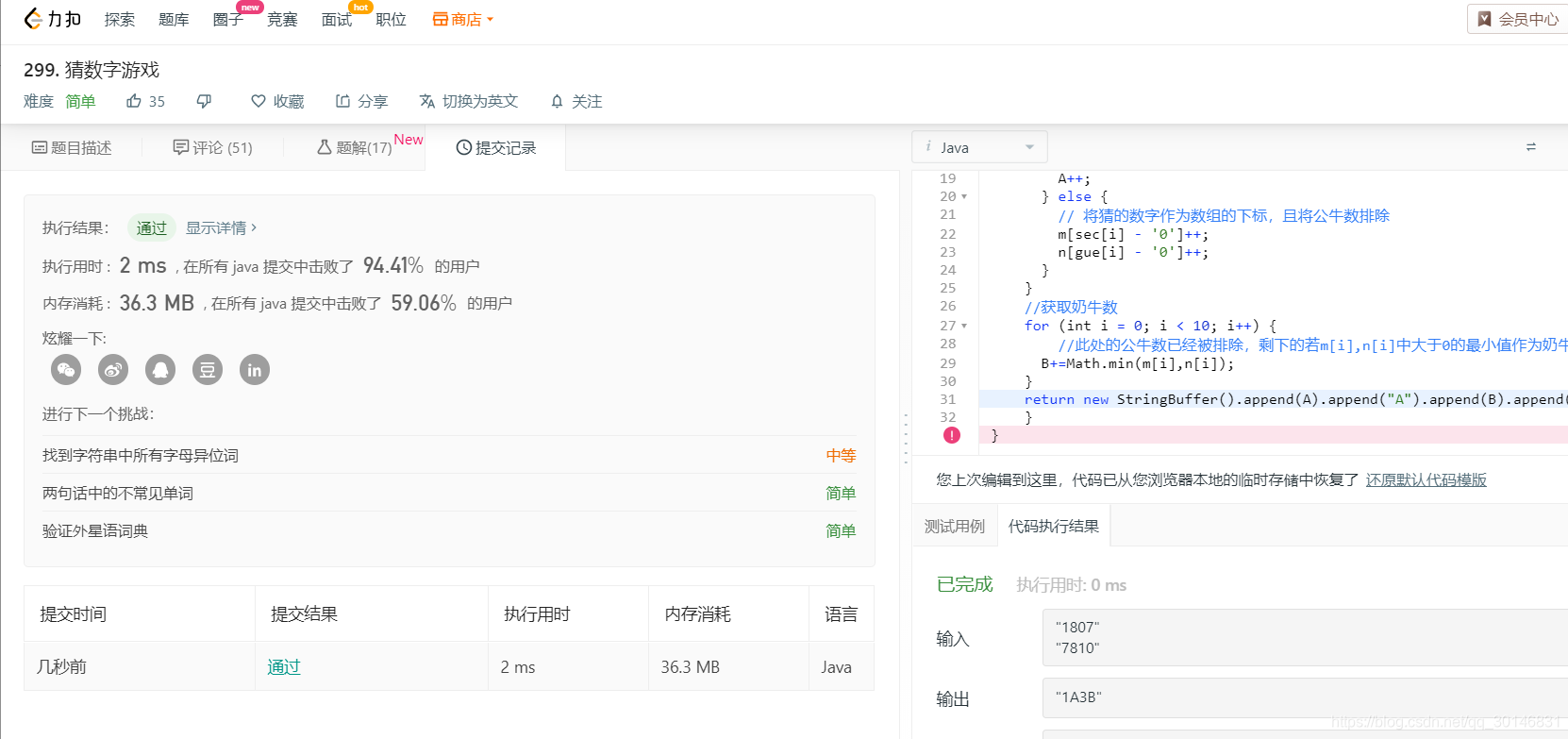Open challenge 两句话中的不常见单词
Viewport: 1568px width, 739px height.
tap(118, 494)
